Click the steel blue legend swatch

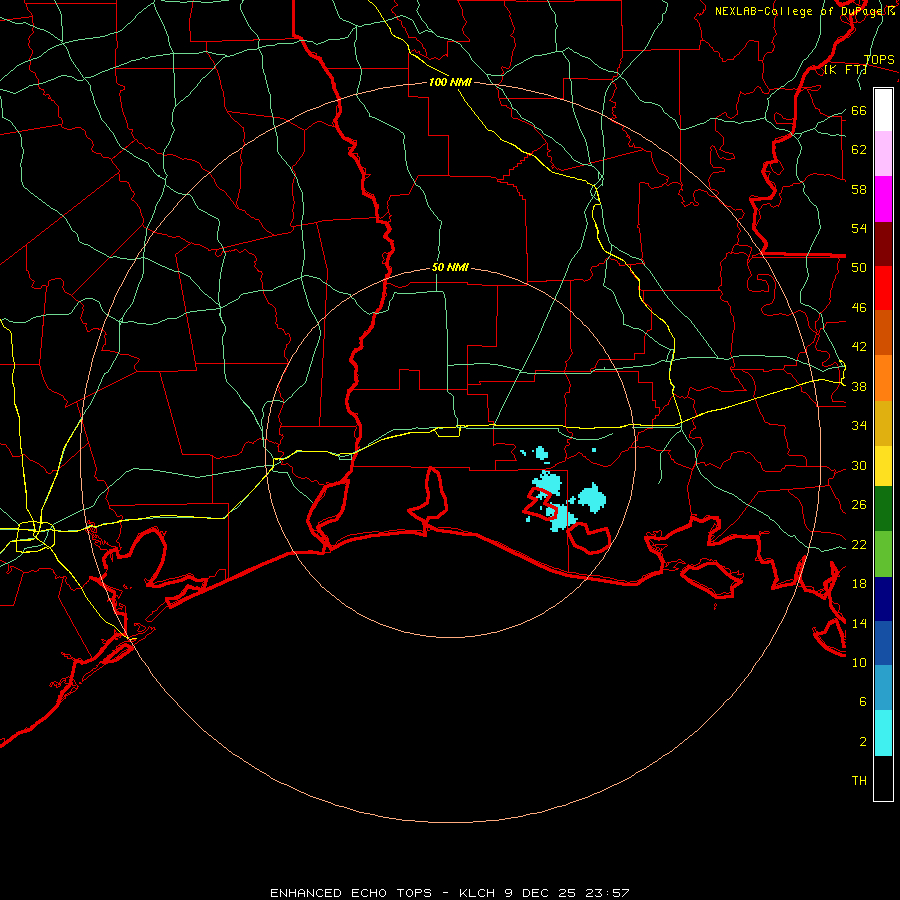pos(883,687)
